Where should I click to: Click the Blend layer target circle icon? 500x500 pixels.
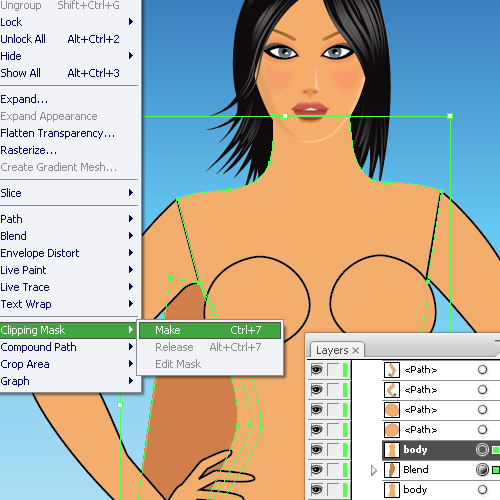482,470
